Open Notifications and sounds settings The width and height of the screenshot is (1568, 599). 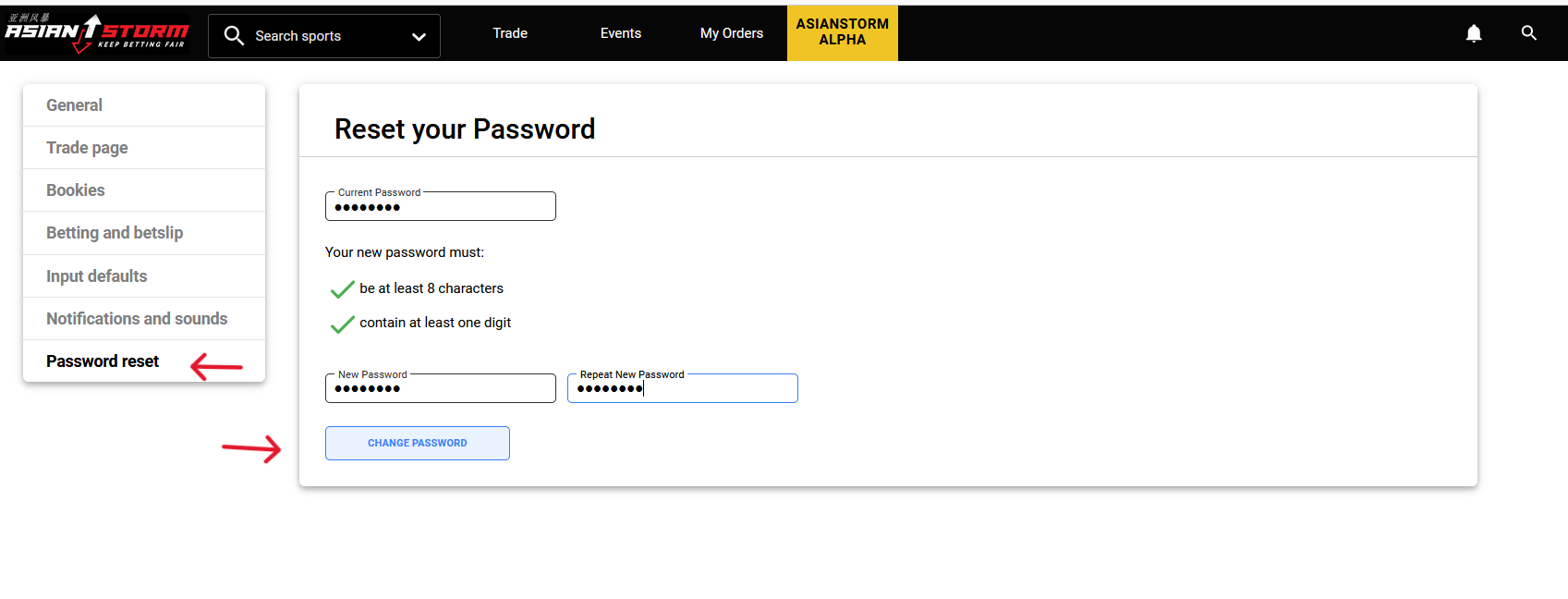click(144, 319)
